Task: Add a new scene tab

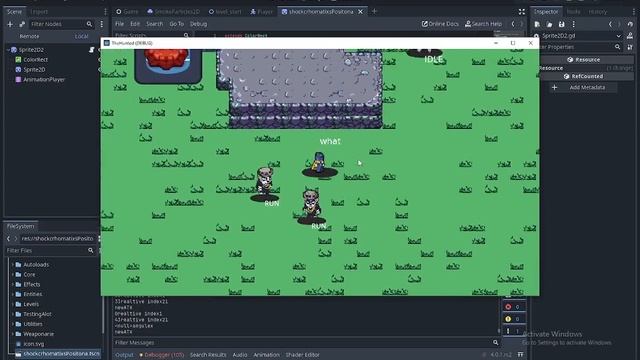Action: (374, 12)
